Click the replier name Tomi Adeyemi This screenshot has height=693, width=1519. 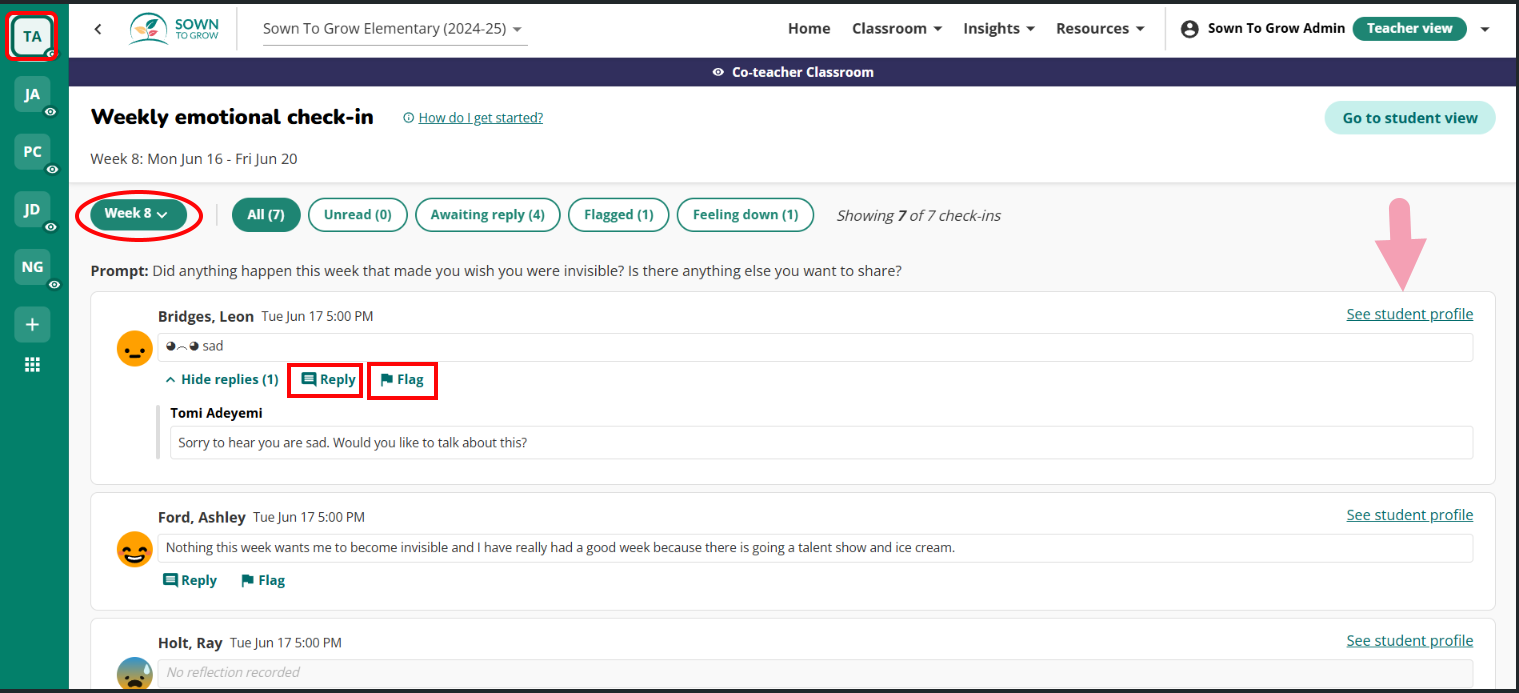pyautogui.click(x=217, y=412)
